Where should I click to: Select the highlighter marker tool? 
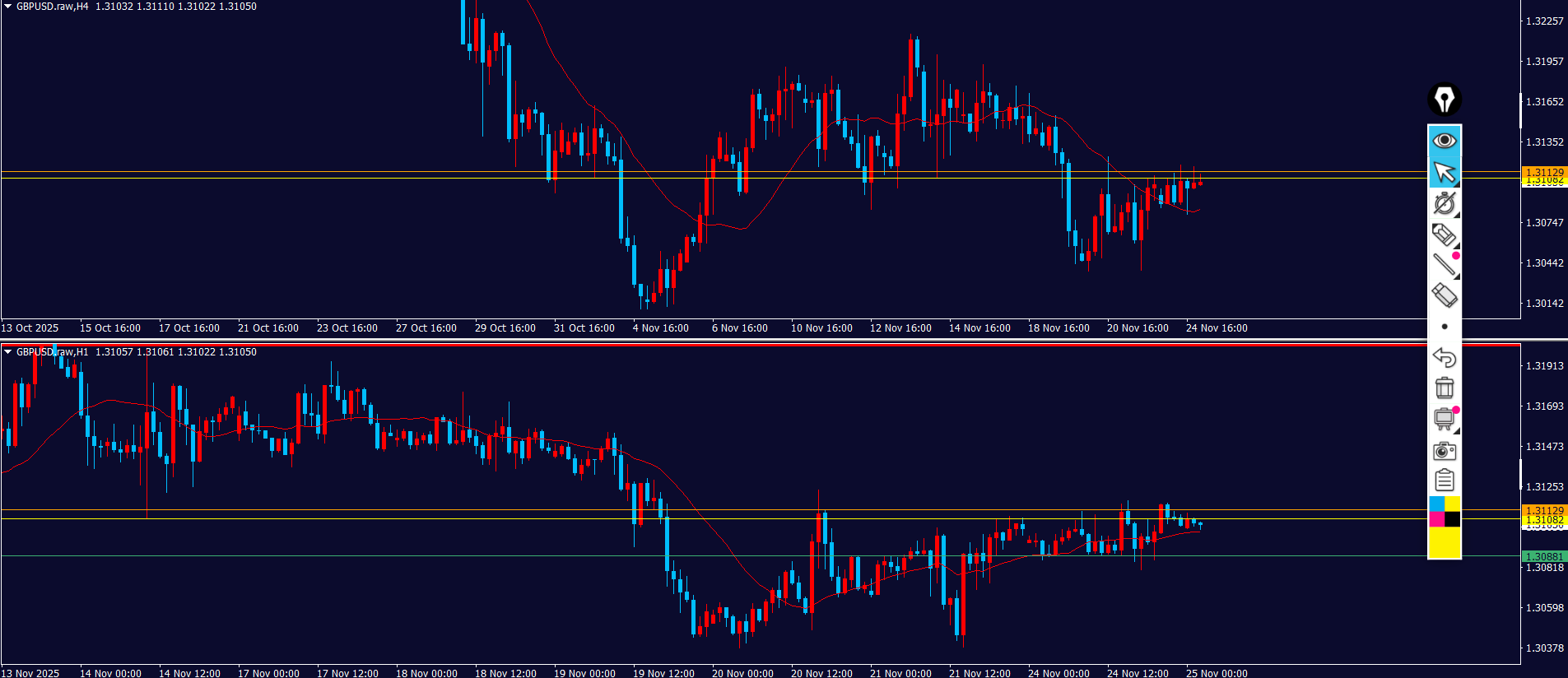[x=1444, y=235]
